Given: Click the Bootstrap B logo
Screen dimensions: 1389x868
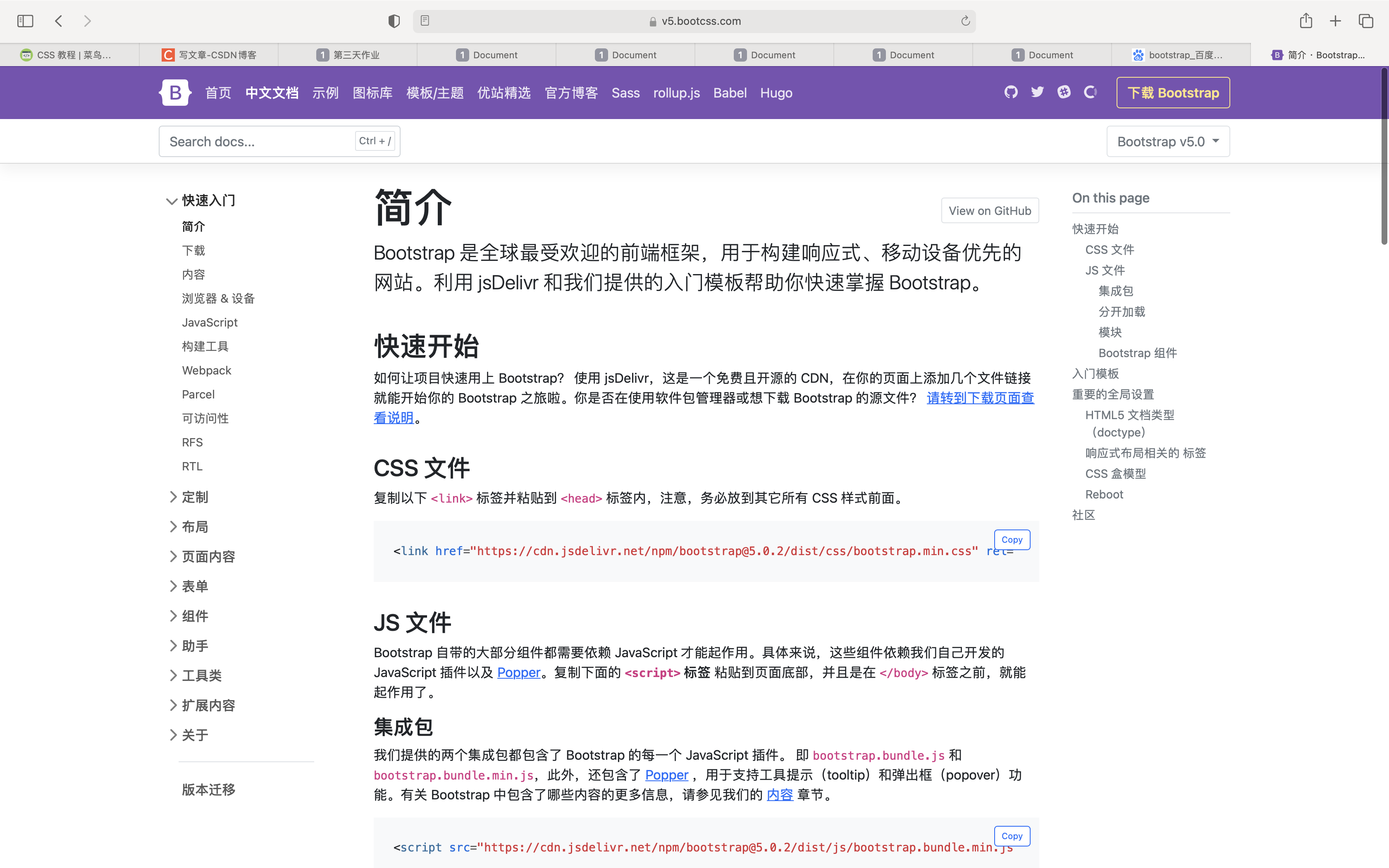Looking at the screenshot, I should coord(175,93).
